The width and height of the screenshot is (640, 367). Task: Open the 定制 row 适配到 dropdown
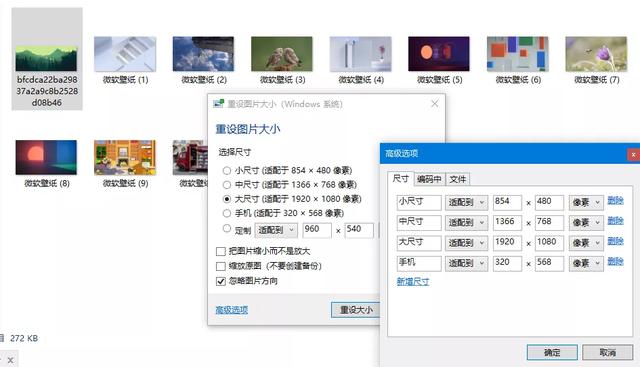tap(276, 230)
